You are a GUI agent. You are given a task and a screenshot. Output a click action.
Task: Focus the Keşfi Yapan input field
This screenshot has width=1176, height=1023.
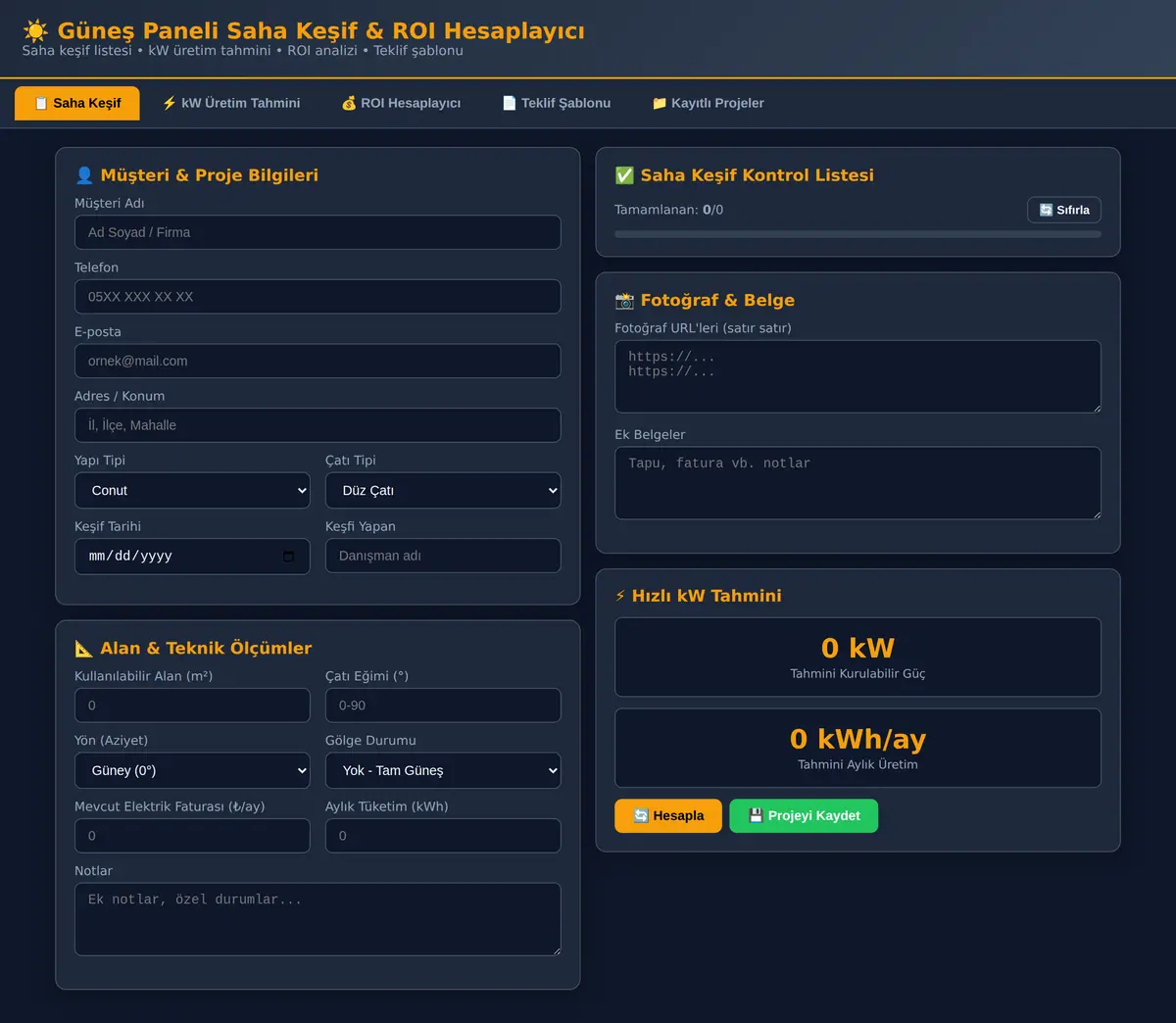[x=443, y=556]
